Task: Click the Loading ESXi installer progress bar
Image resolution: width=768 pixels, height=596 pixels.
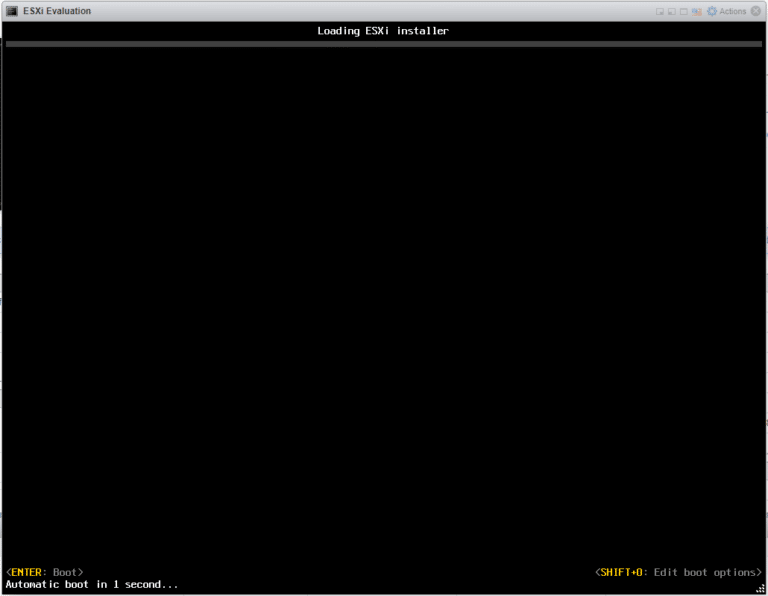Action: (x=384, y=44)
